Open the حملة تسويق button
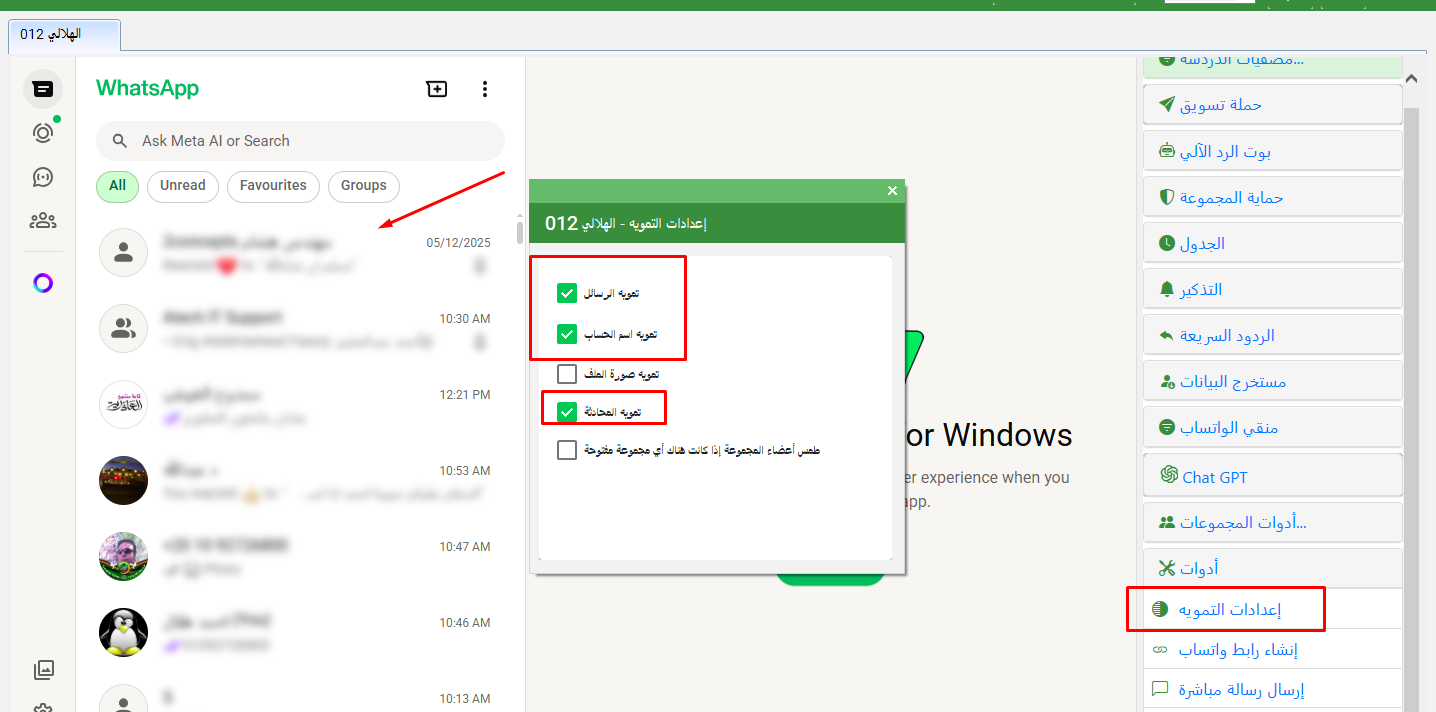1436x712 pixels. pos(1272,105)
